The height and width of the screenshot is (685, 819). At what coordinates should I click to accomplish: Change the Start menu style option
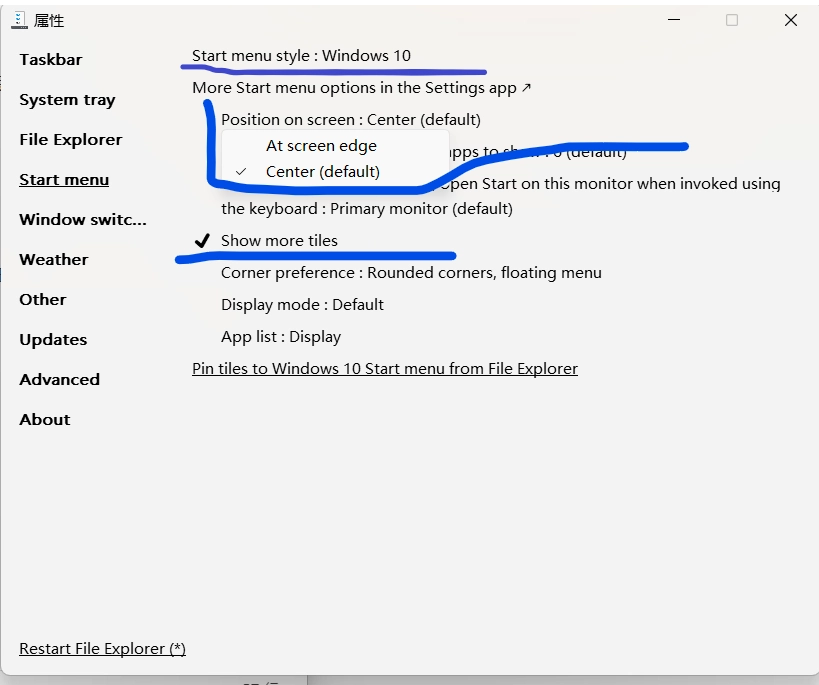point(301,56)
